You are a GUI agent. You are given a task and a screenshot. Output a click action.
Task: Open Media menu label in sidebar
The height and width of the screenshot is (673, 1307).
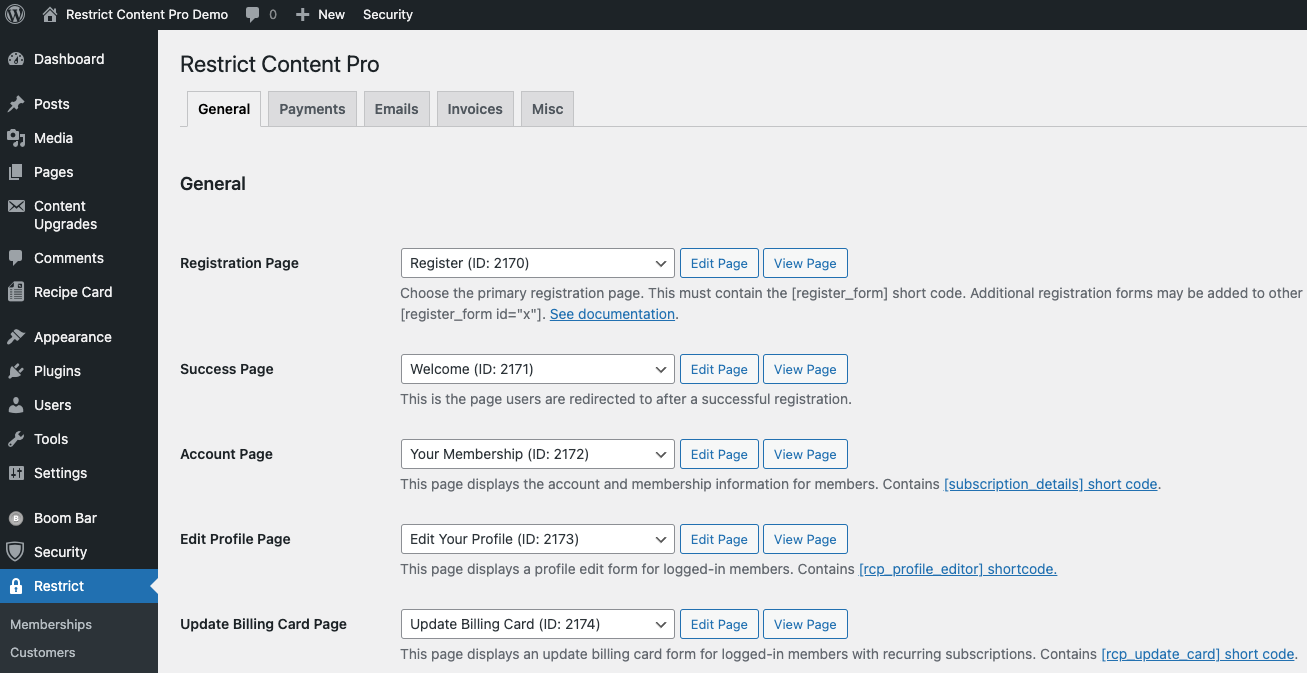click(53, 138)
